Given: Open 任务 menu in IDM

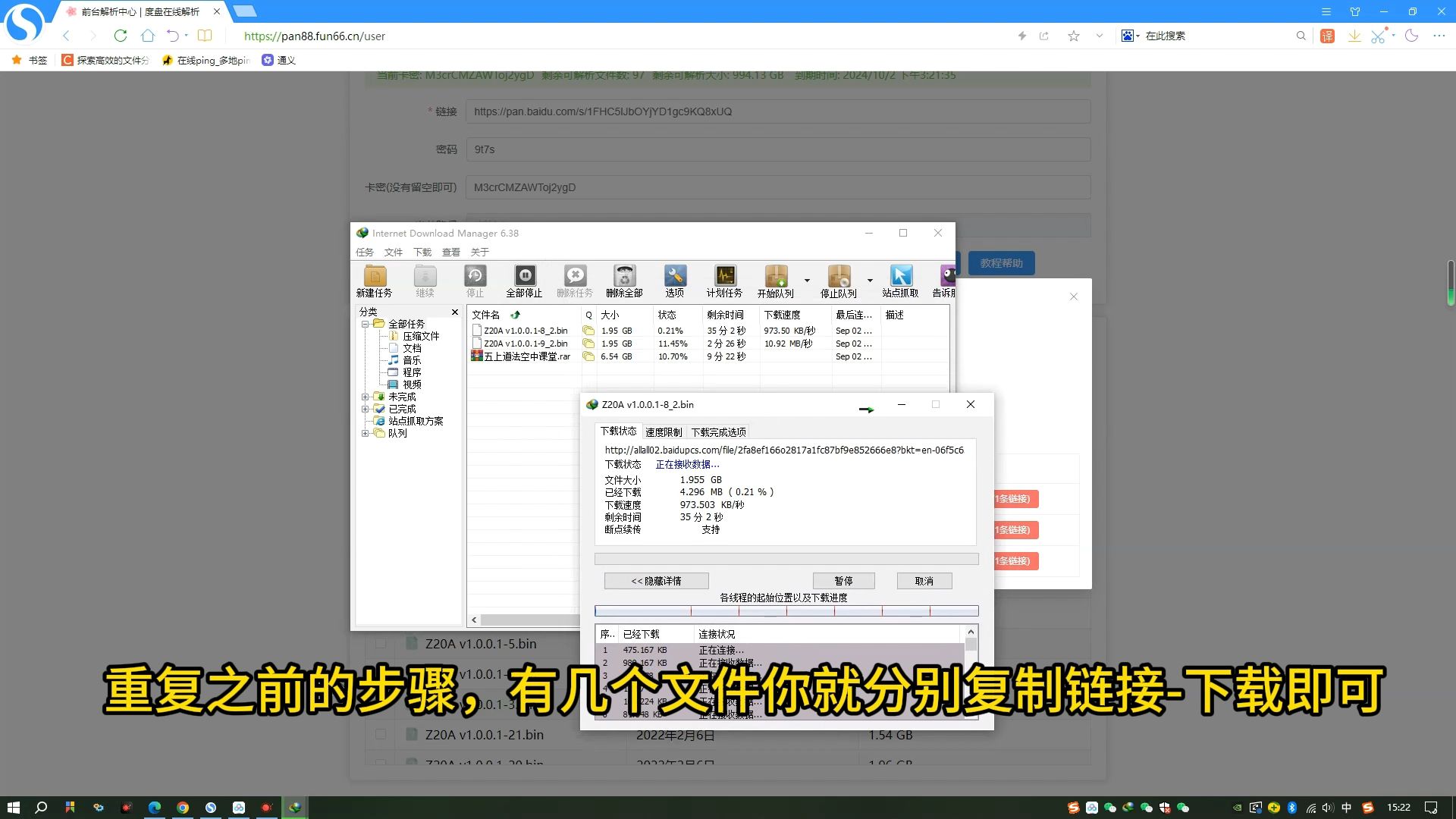Looking at the screenshot, I should [x=365, y=253].
